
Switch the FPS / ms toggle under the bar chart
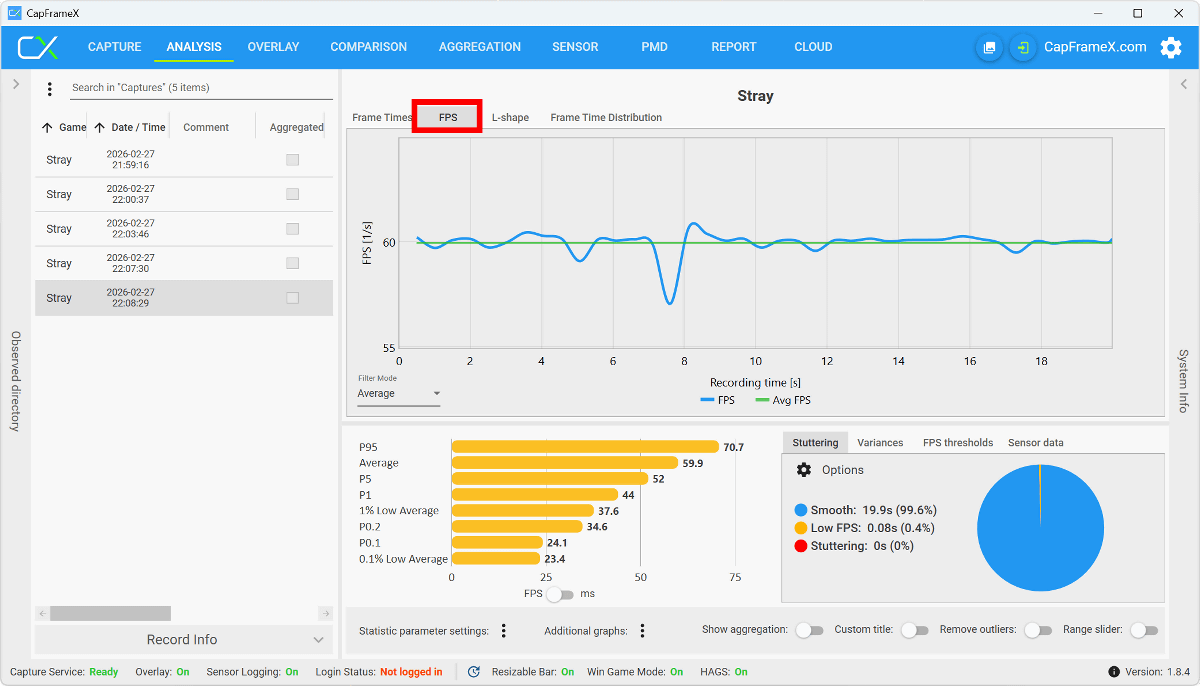(560, 594)
